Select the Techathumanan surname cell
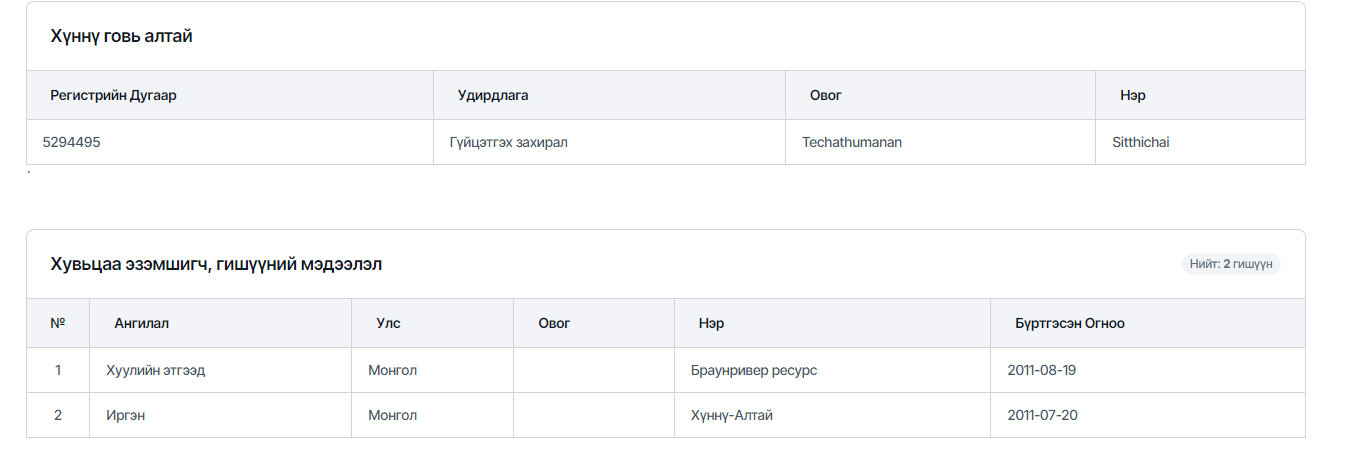Viewport: 1356px width, 454px height. (852, 142)
